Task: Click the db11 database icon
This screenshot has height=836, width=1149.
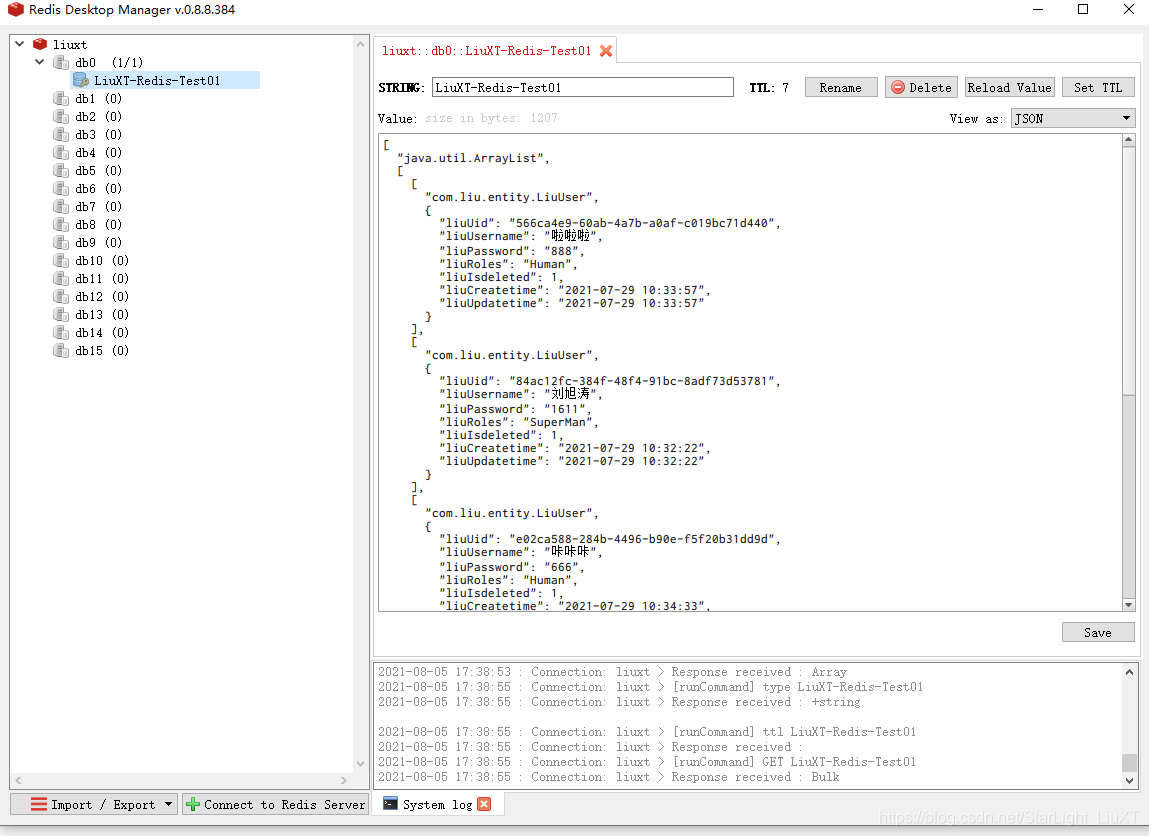Action: (62, 278)
